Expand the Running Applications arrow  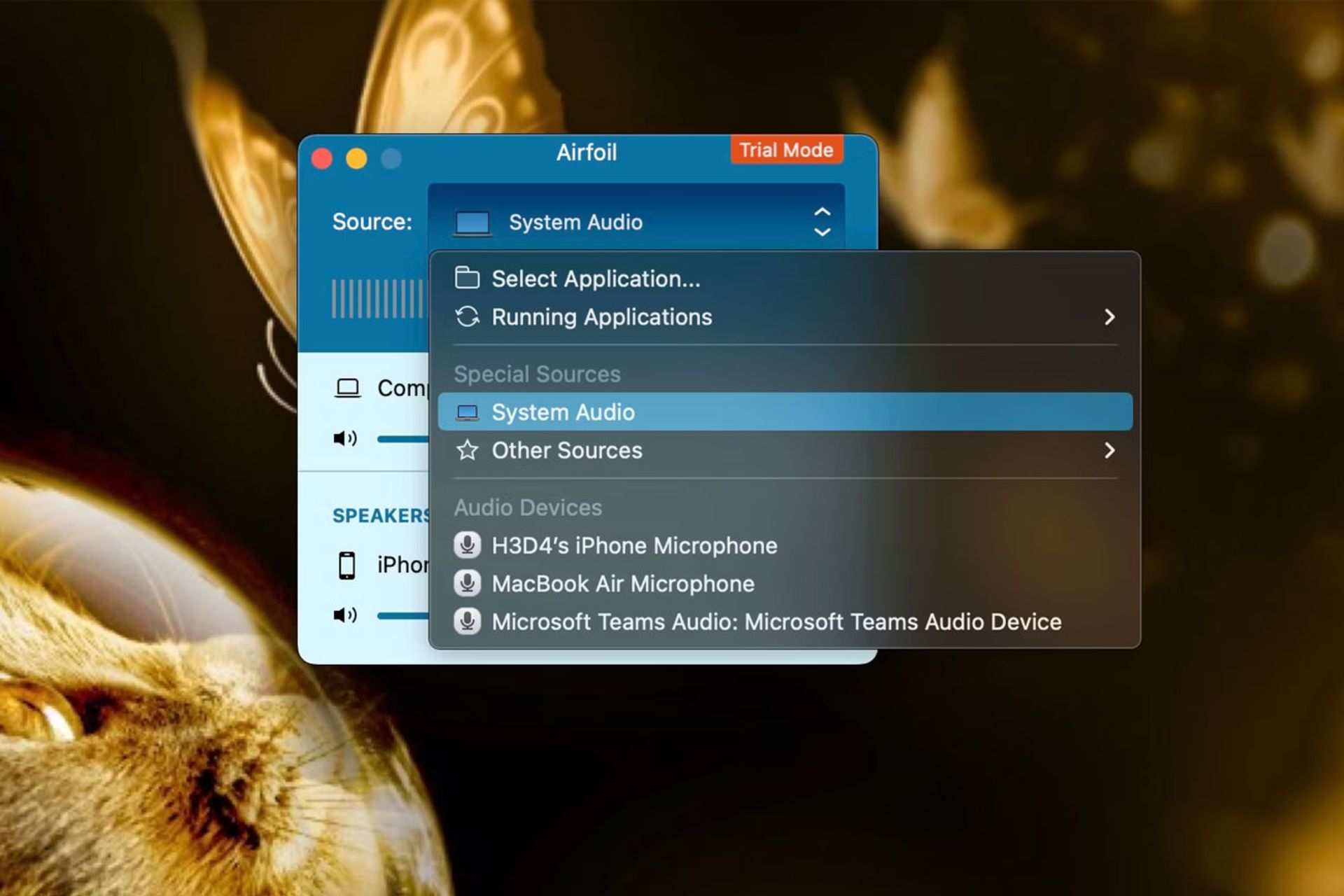1109,317
